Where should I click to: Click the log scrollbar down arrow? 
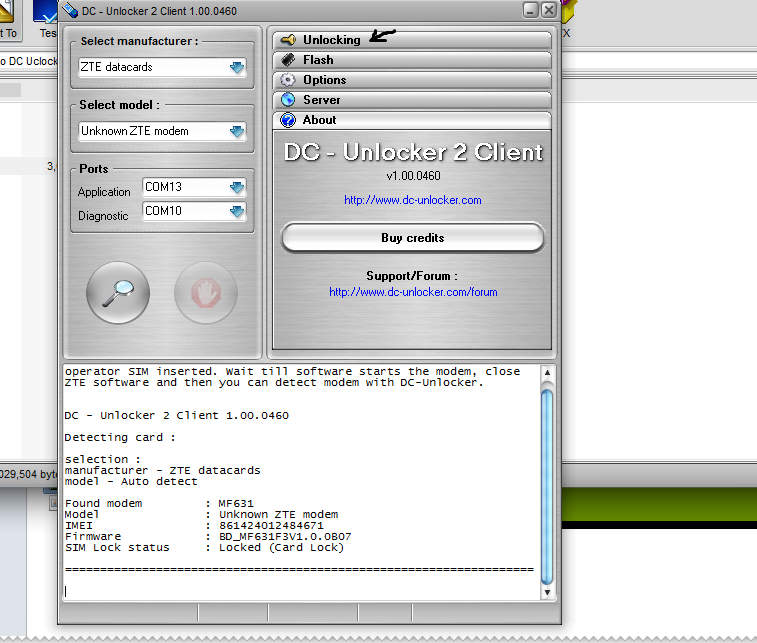point(547,593)
